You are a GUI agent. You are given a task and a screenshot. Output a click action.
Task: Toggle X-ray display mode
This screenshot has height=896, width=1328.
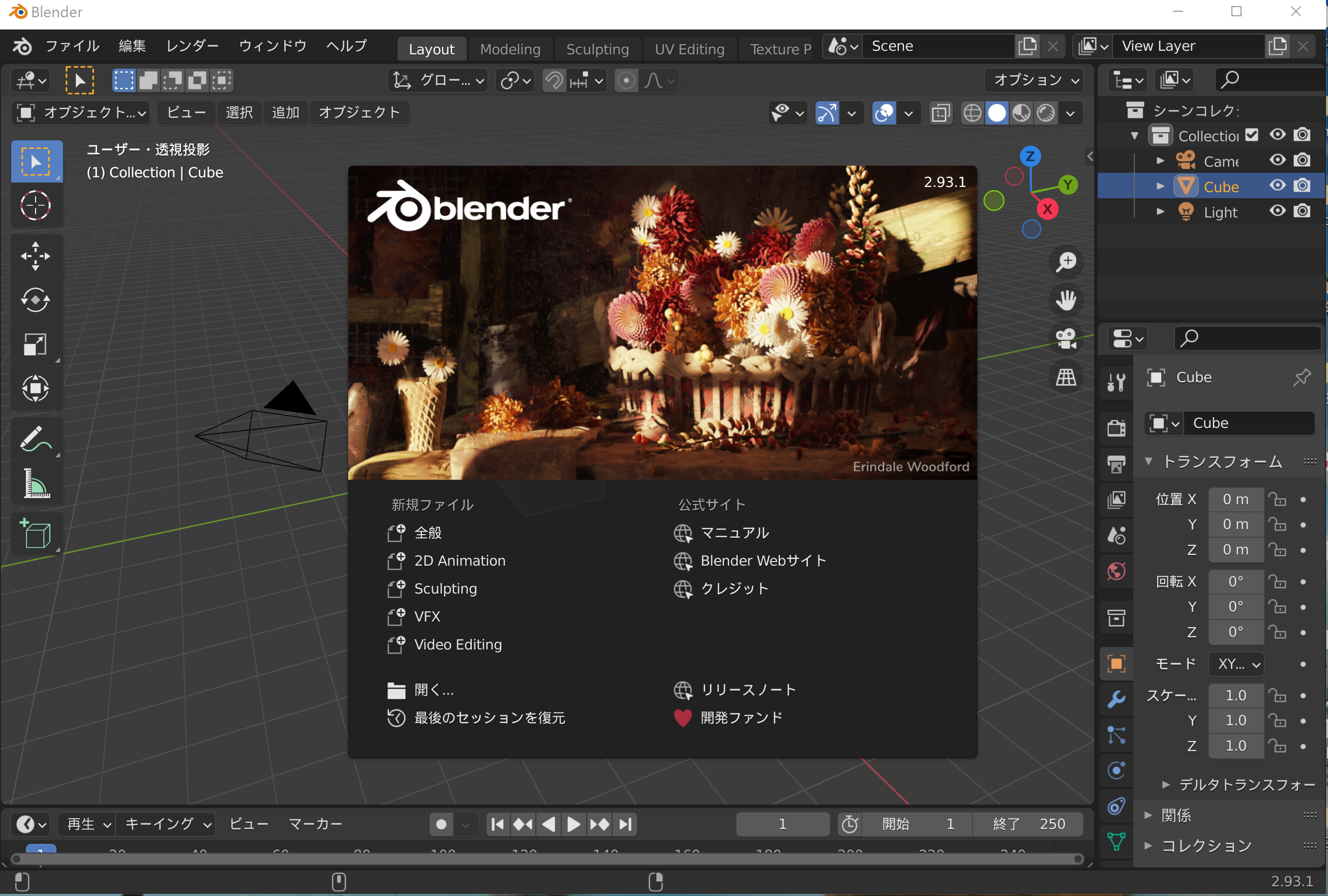point(941,113)
